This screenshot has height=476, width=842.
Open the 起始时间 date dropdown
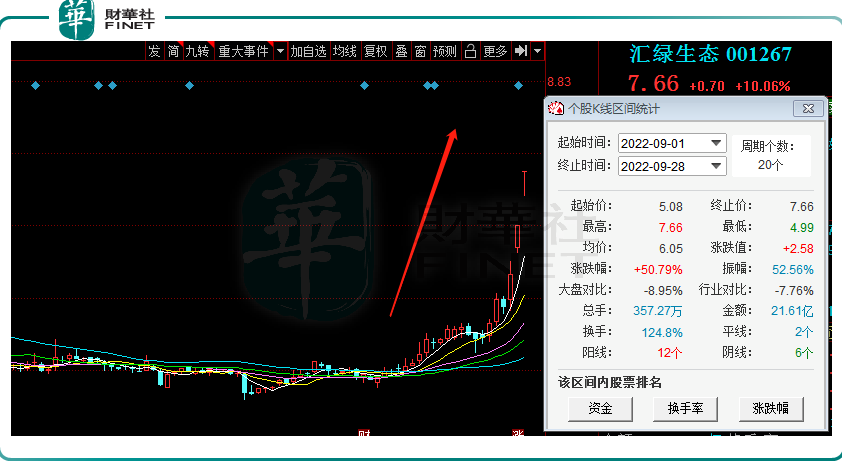(715, 143)
